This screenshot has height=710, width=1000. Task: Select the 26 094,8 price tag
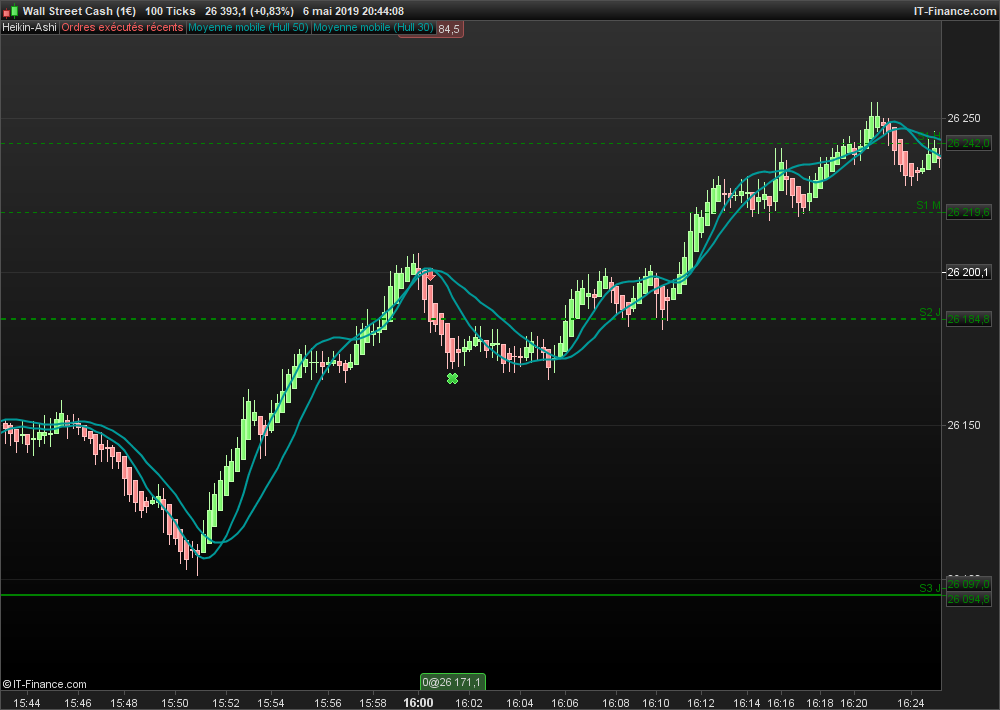968,599
